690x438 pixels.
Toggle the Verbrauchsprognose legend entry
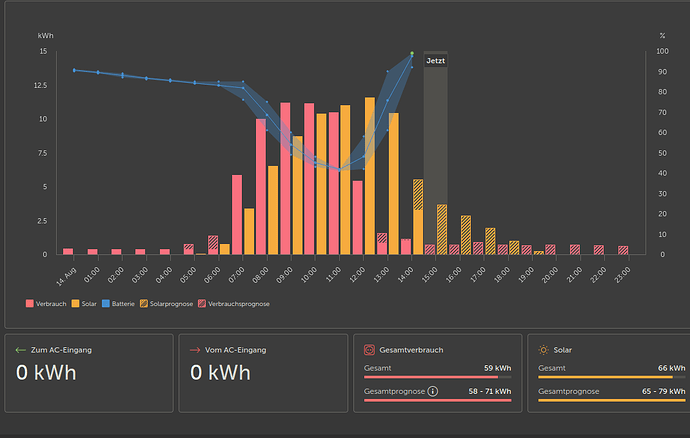[236, 303]
